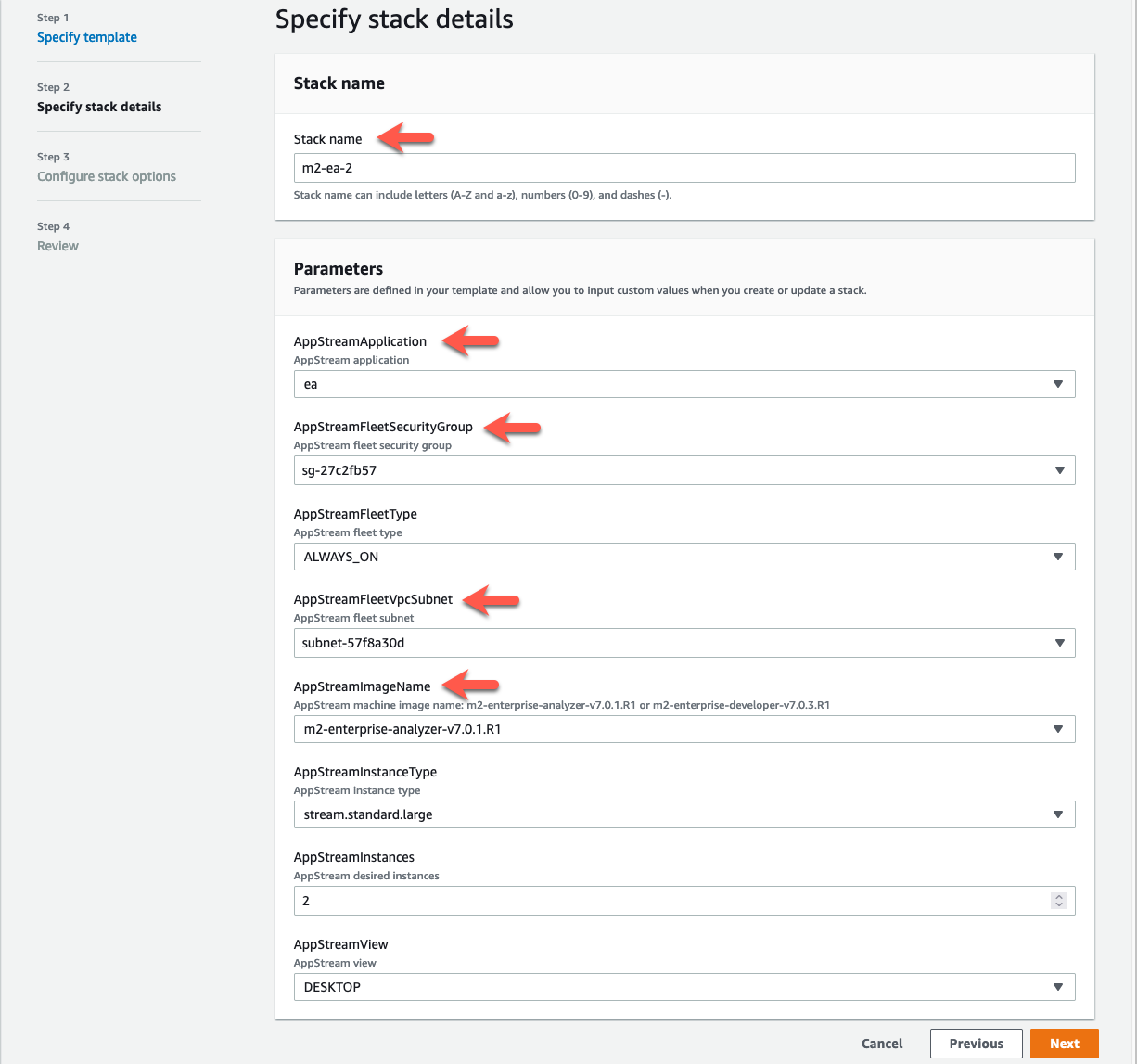Click the Previous button
The height and width of the screenshot is (1064, 1137).
point(976,1043)
